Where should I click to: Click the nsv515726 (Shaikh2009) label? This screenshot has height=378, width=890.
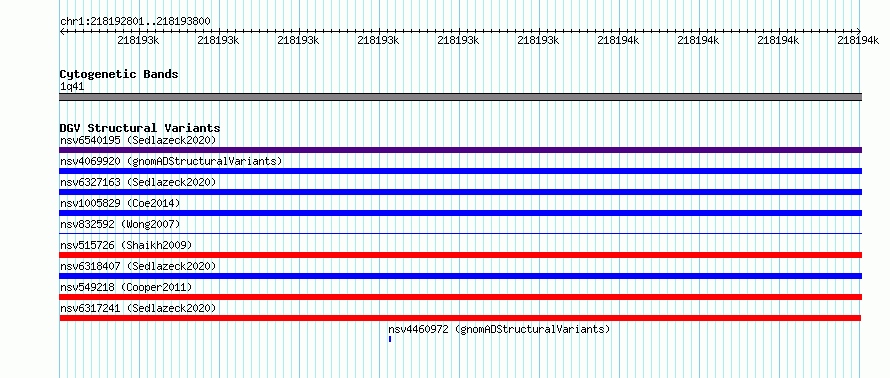(126, 245)
